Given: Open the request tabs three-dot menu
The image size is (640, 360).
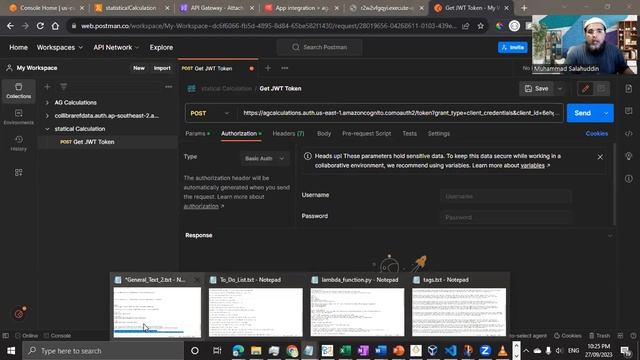Looking at the screenshot, I should pyautogui.click(x=284, y=68).
